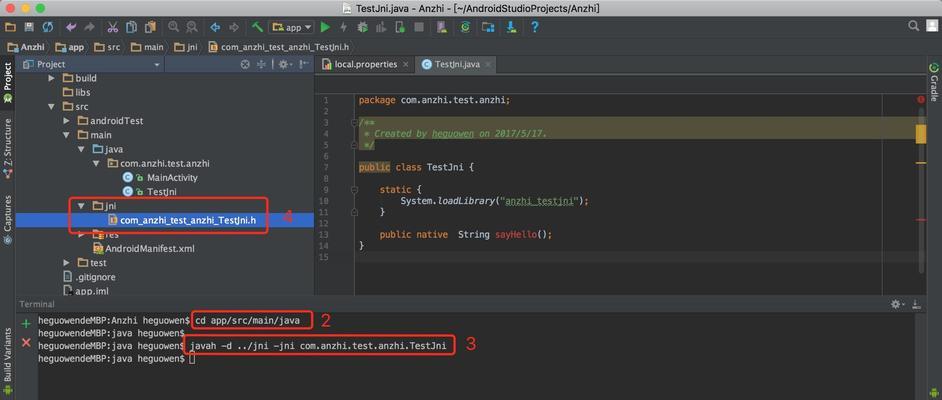Collapse the src folder
942x400 pixels.
coord(51,106)
